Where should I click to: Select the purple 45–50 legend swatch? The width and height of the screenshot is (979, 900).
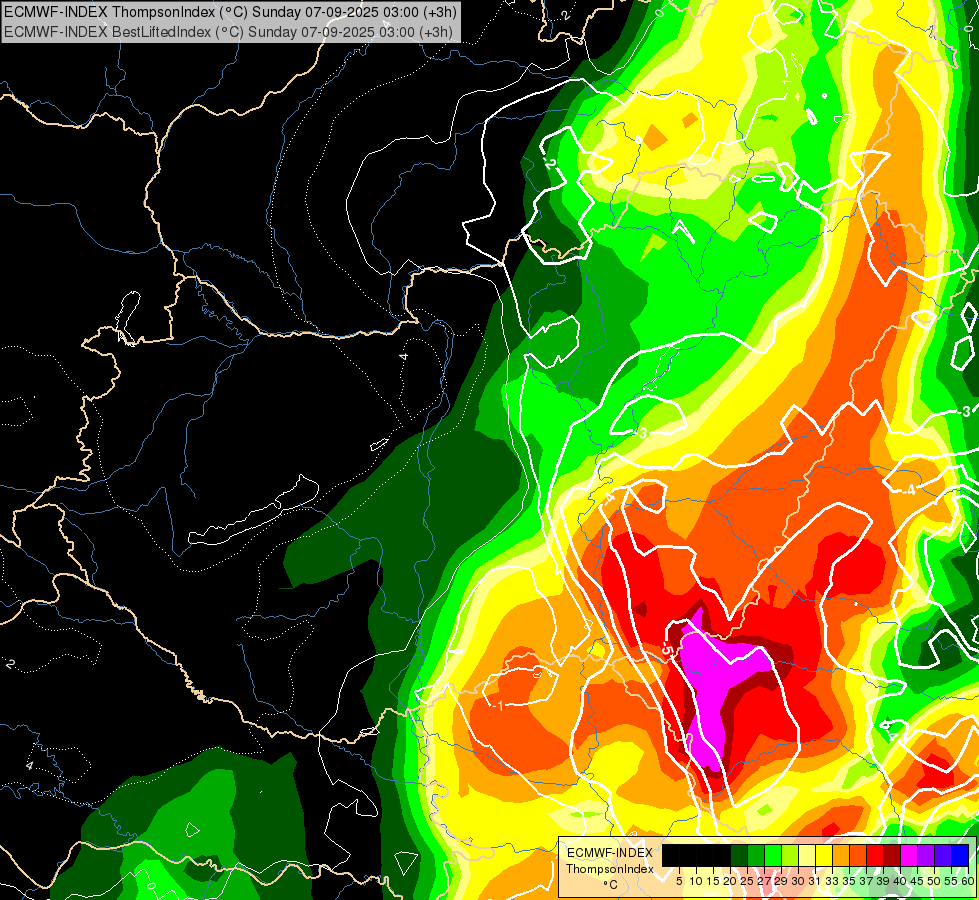pos(926,855)
